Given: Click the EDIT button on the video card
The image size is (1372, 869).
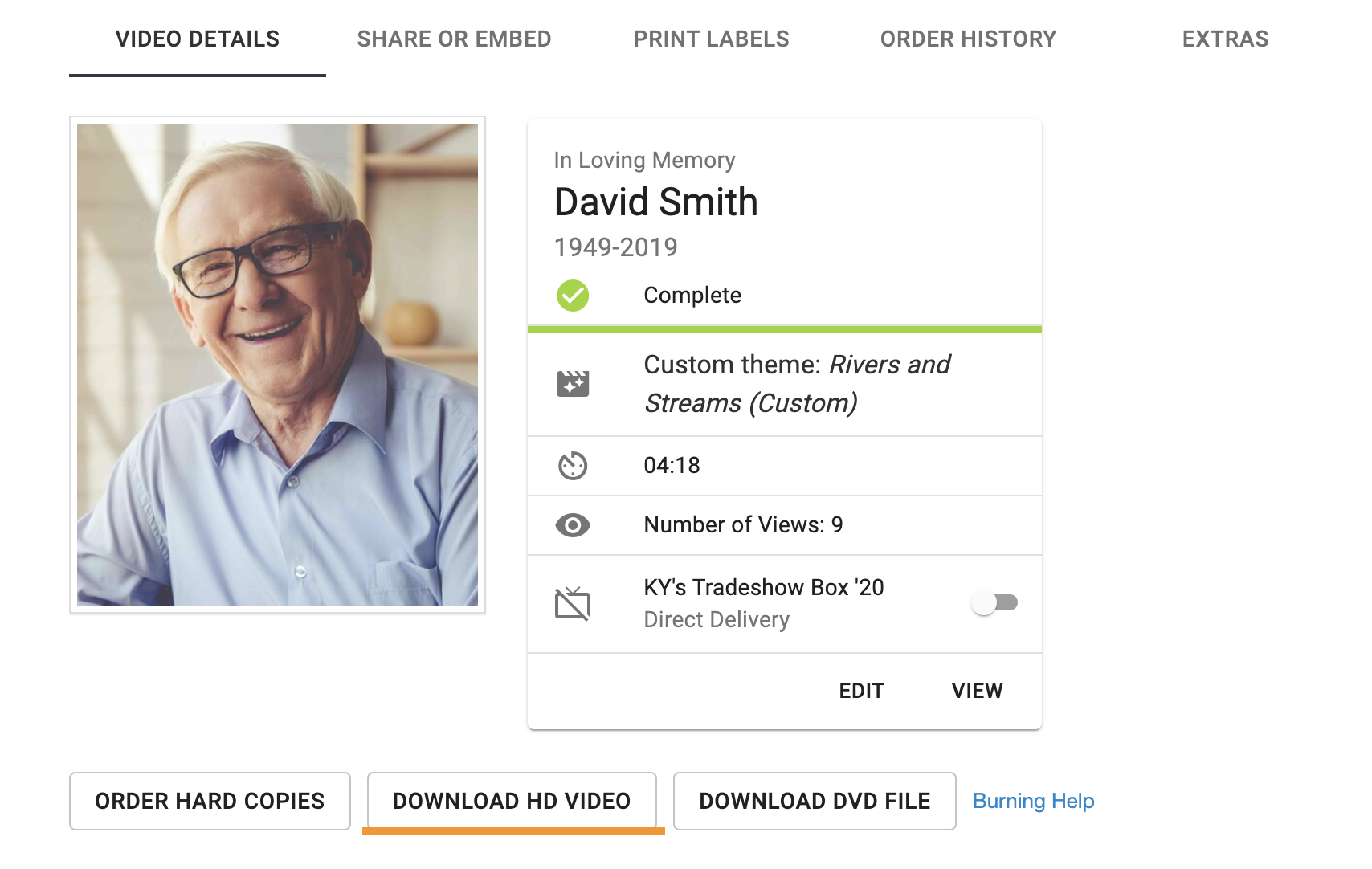Looking at the screenshot, I should [862, 691].
